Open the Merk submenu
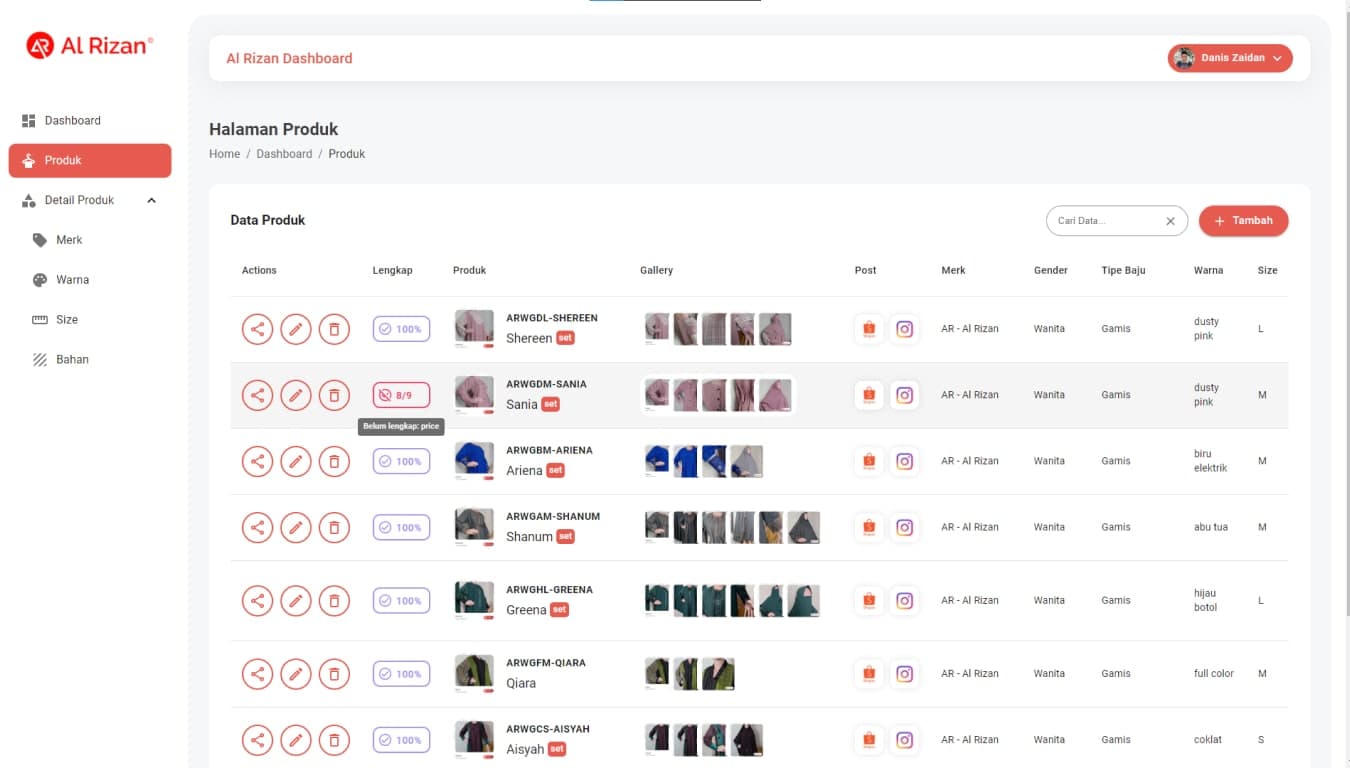Viewport: 1350px width, 768px height. [90, 240]
